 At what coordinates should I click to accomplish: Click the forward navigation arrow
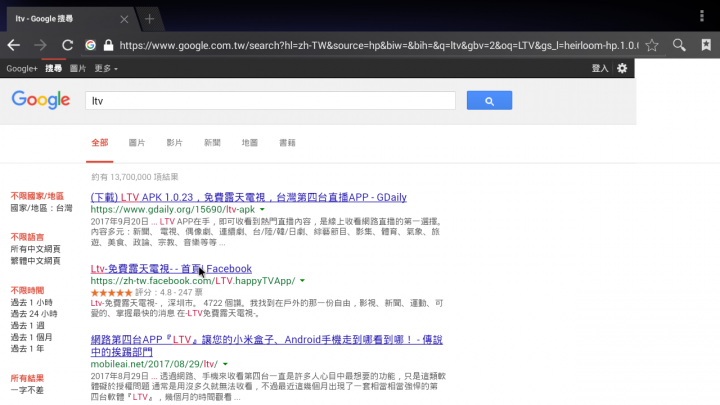click(40, 45)
